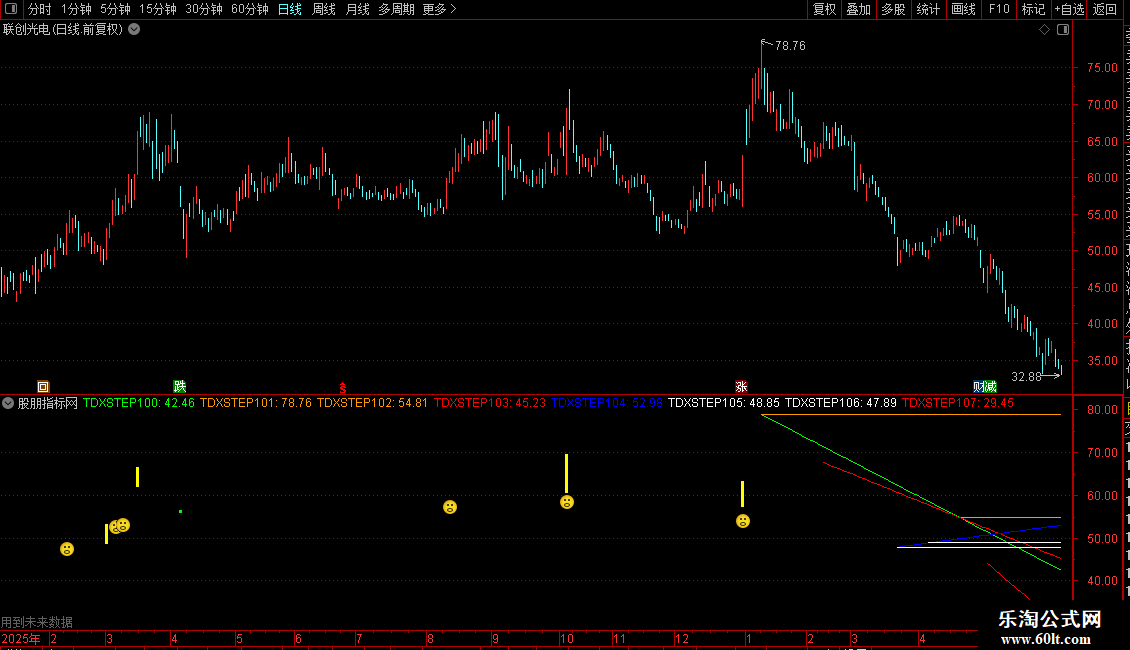
Task: Open 多周期 multi-period view
Action: coord(396,9)
